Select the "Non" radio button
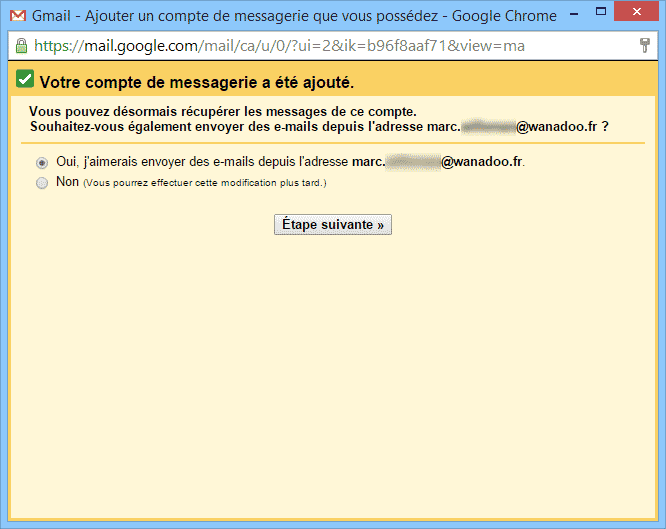Viewport: 666px width, 529px height. click(x=42, y=183)
